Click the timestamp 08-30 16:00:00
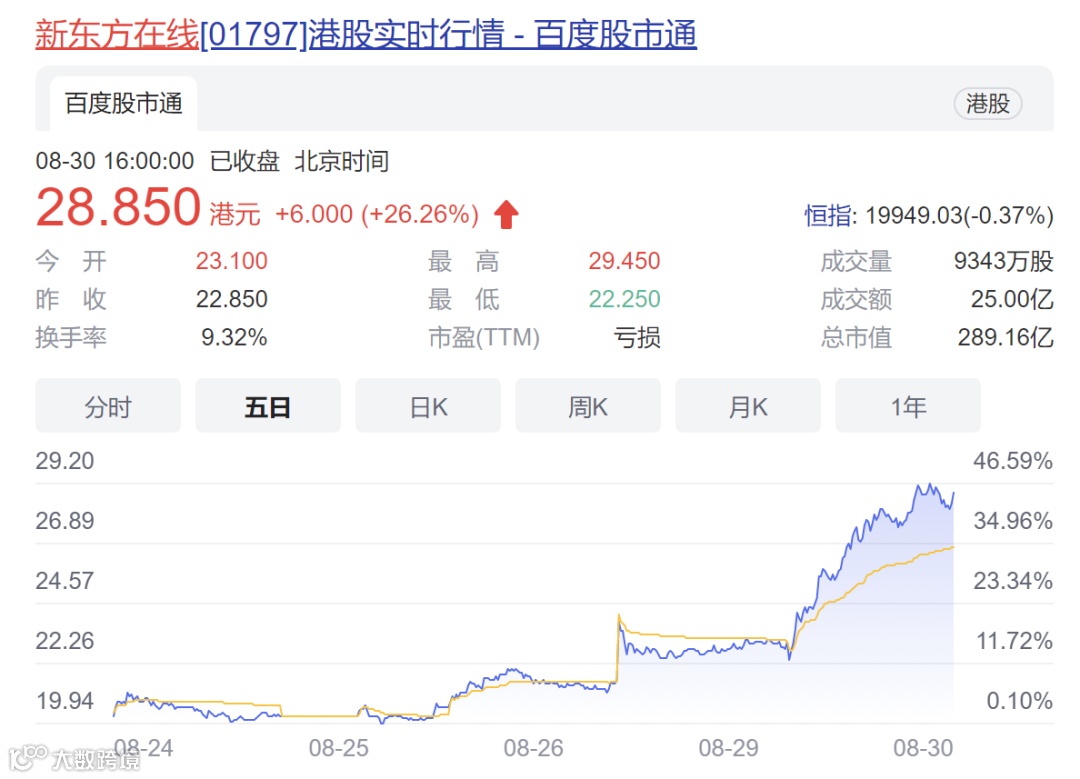Image resolution: width=1080 pixels, height=779 pixels. tap(115, 161)
